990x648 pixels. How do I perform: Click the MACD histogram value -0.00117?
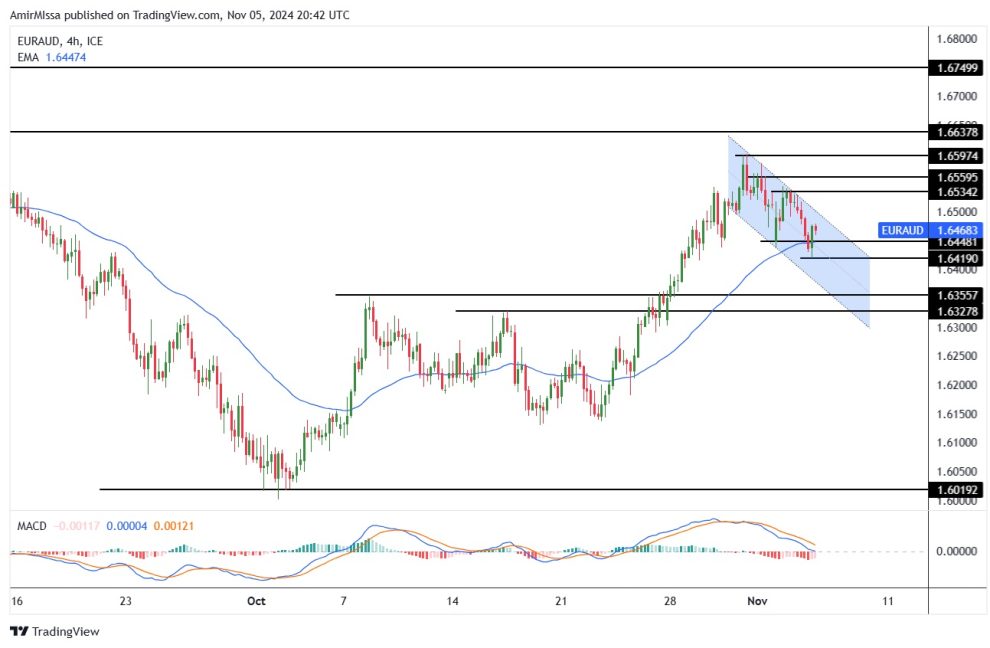[77, 525]
